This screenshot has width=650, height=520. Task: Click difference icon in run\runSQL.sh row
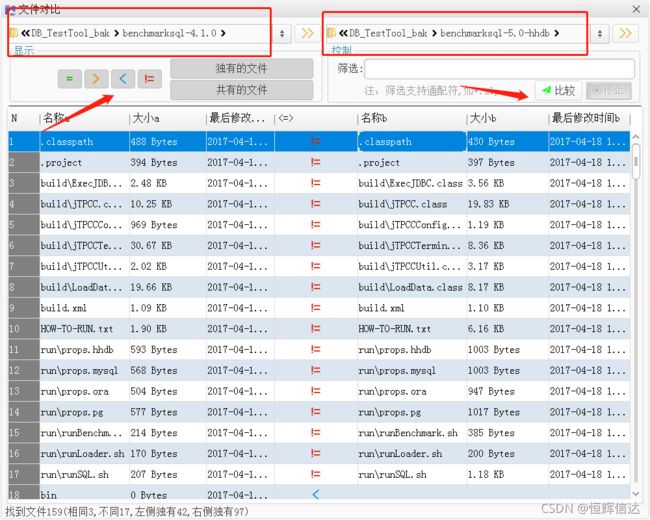(315, 474)
